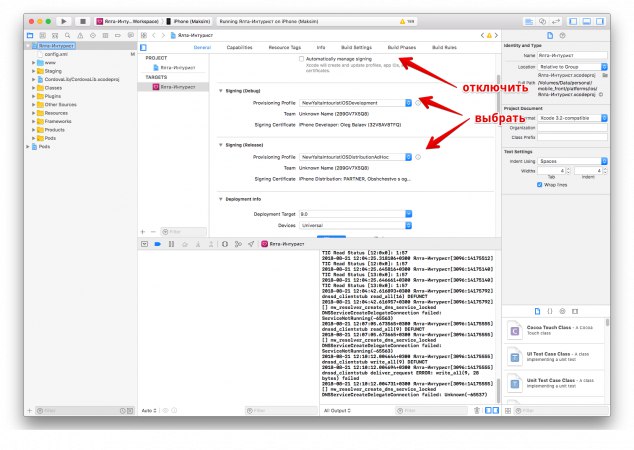Viewport: 634px width, 450px height.
Task: Click the warnings count in activity bar
Action: 407,21
